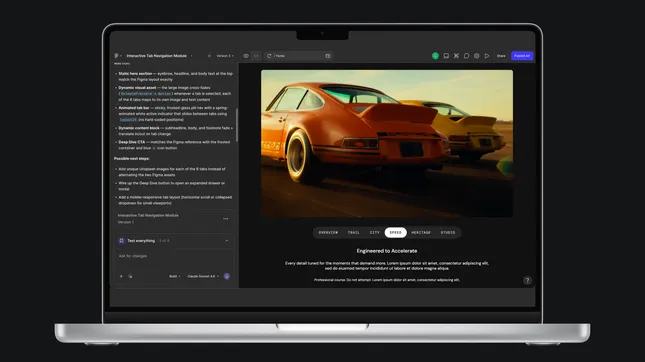This screenshot has width=645, height=362.
Task: Click the 'Engineered to Accelerate' heading
Action: pyautogui.click(x=387, y=251)
